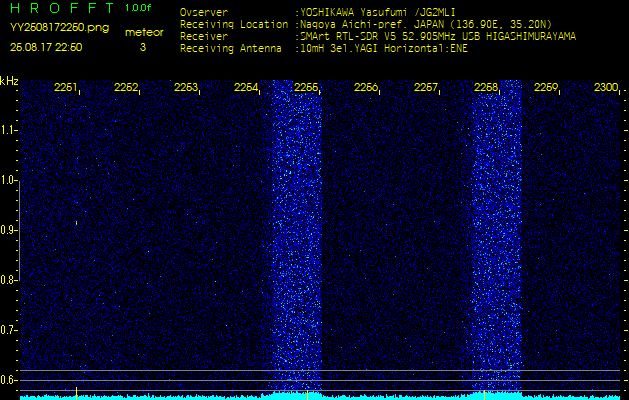Image resolution: width=629 pixels, height=400 pixels.
Task: Click the timestamp 25.08.17 22:50
Action: (46, 47)
